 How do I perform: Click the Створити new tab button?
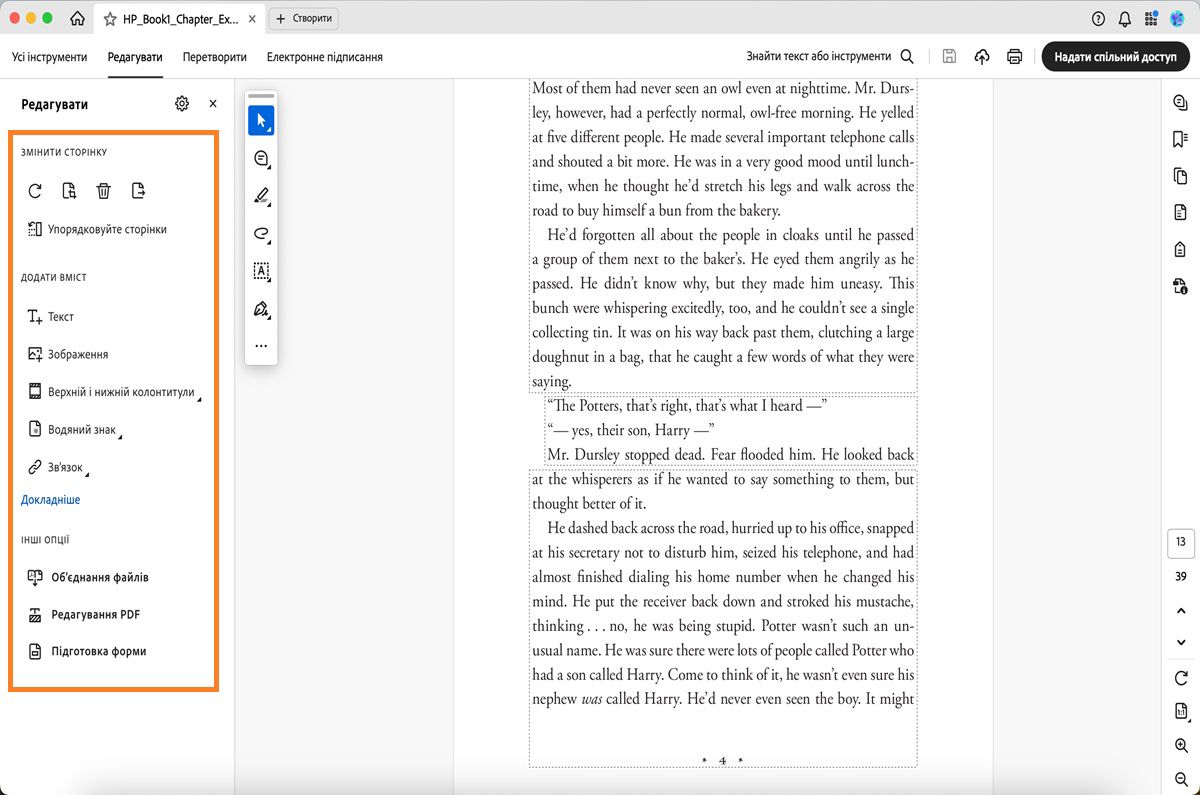coord(303,19)
